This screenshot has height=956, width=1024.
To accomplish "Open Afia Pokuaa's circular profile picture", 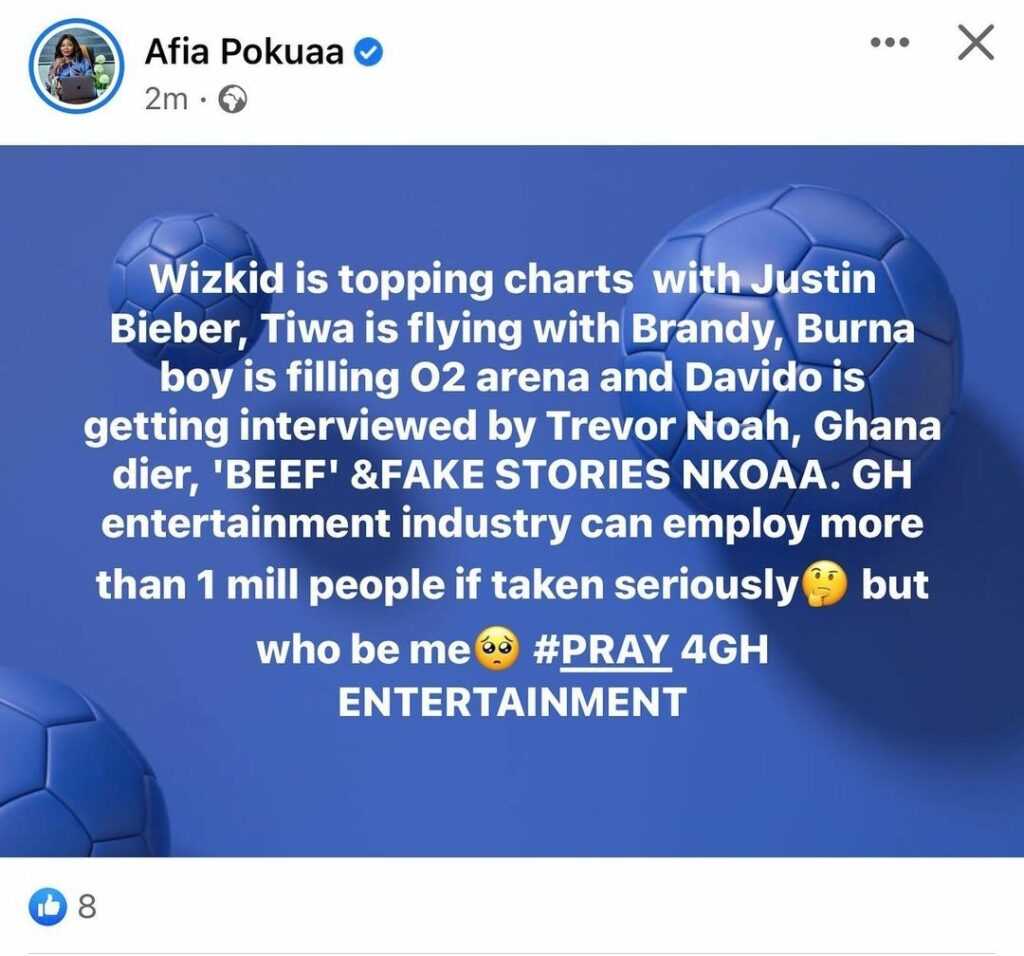I will pos(76,67).
